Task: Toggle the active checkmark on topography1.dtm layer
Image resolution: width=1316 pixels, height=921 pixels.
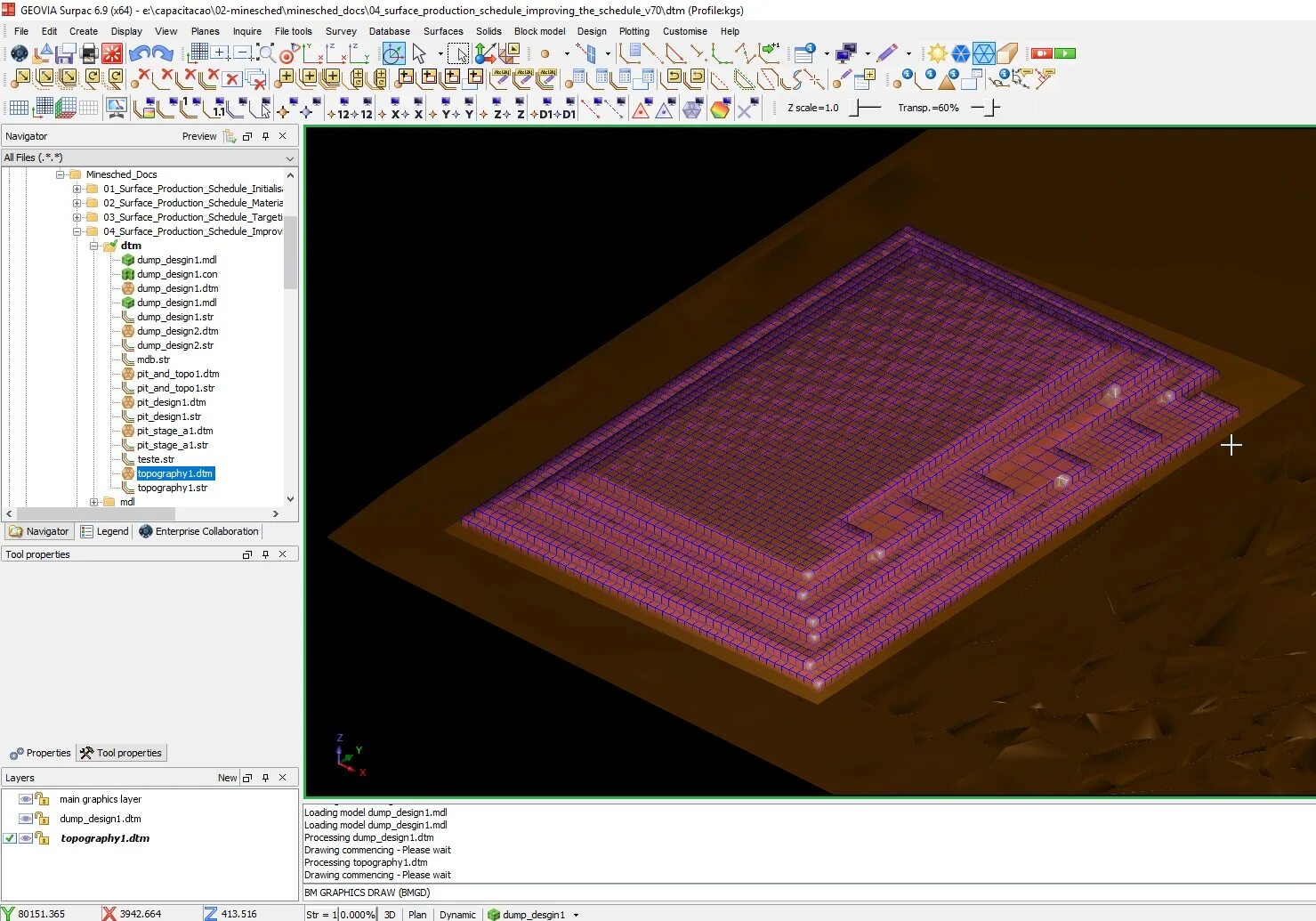Action: click(x=10, y=838)
